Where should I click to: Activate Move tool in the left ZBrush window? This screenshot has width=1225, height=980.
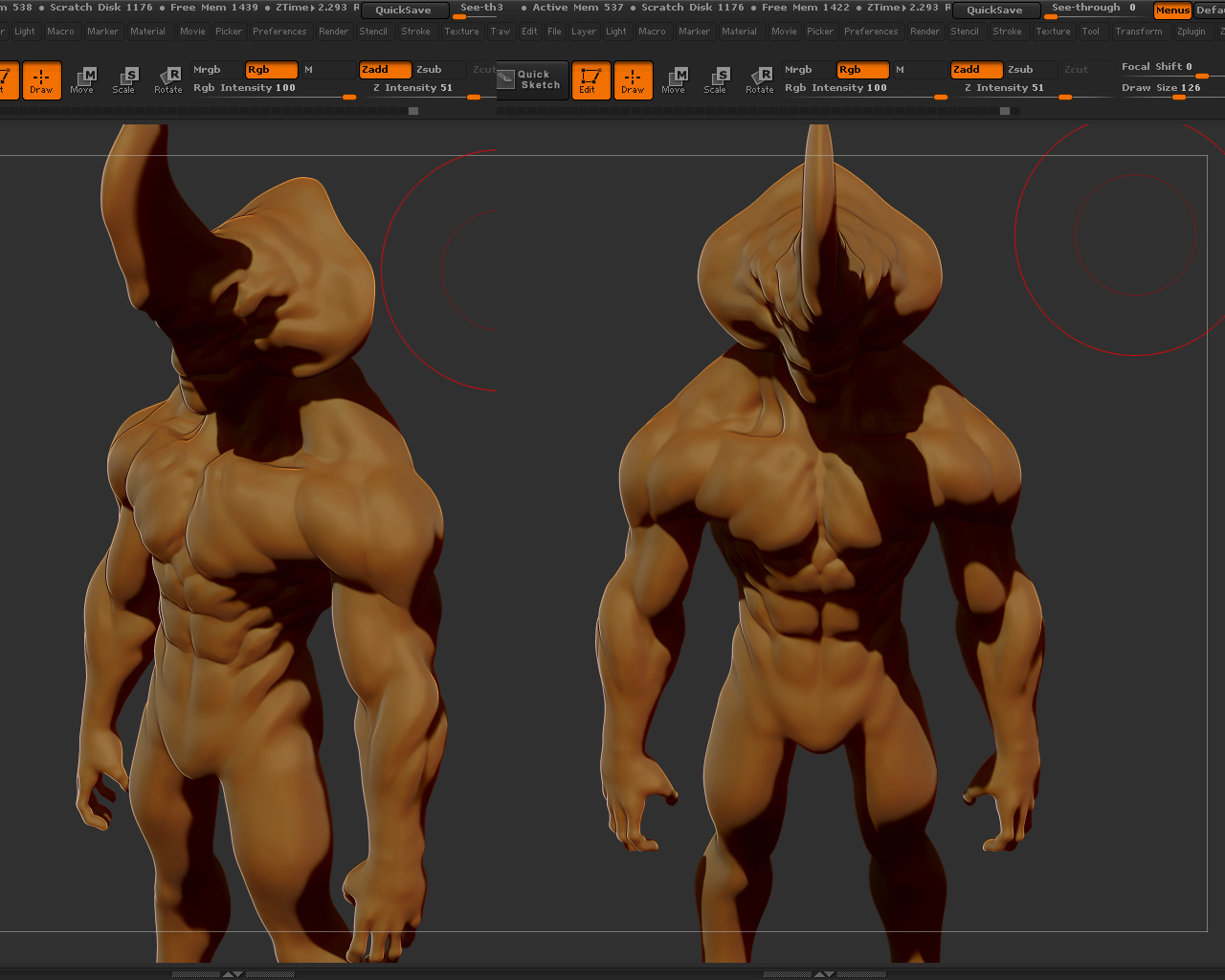click(82, 80)
